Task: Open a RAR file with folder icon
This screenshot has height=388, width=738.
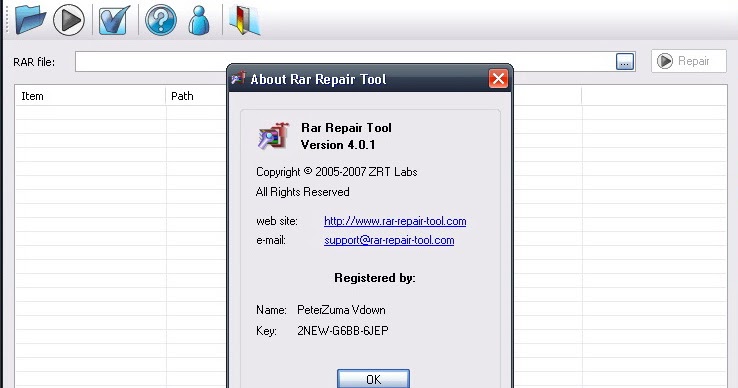Action: pos(30,19)
